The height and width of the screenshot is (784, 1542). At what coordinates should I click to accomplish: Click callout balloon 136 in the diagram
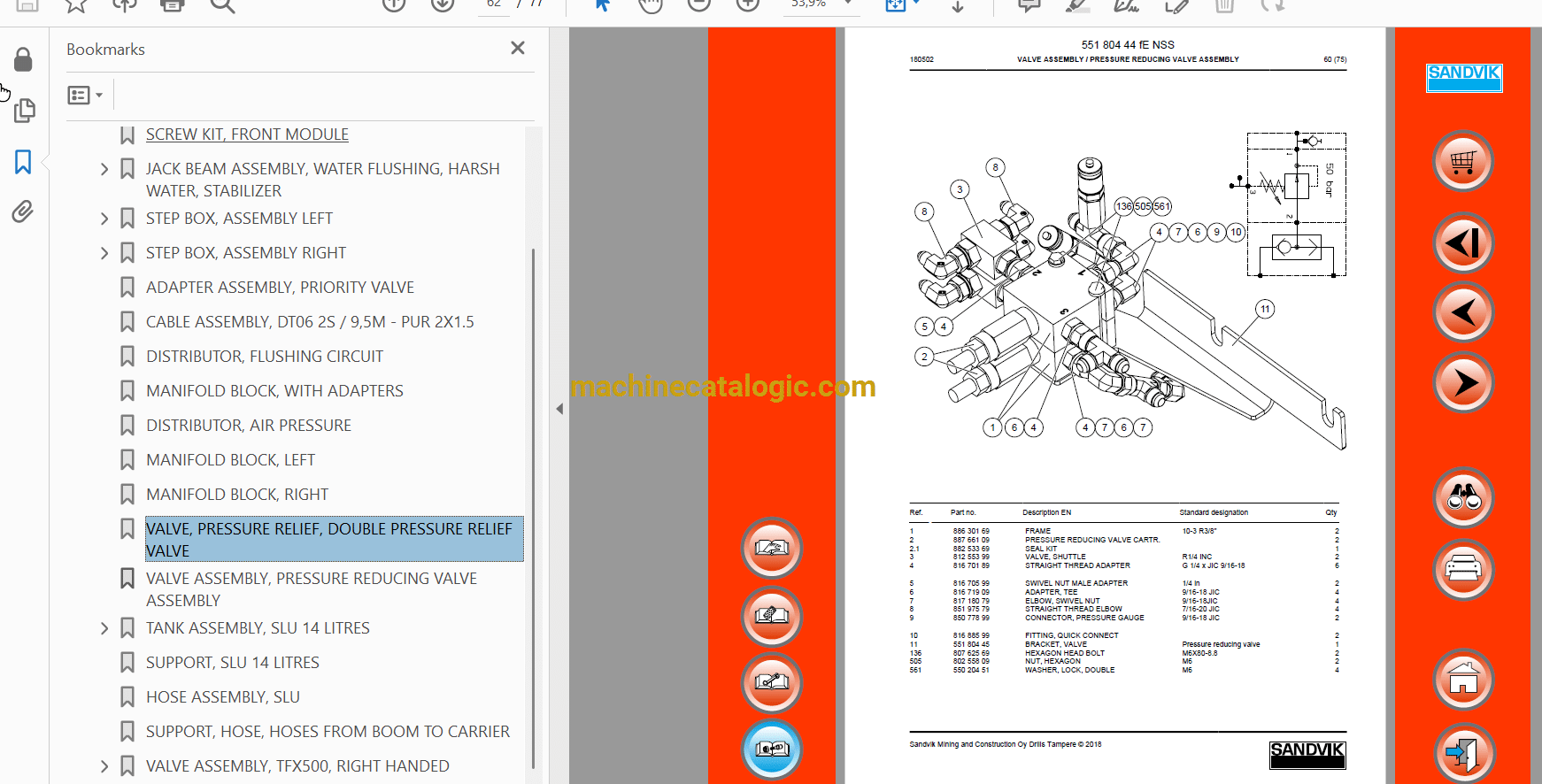click(x=1124, y=206)
